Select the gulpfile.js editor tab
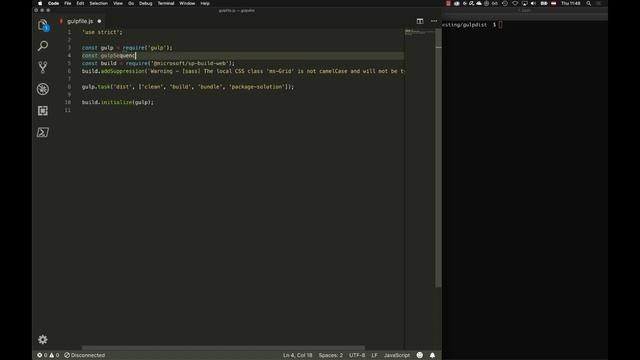The height and width of the screenshot is (360, 640). pyautogui.click(x=80, y=21)
